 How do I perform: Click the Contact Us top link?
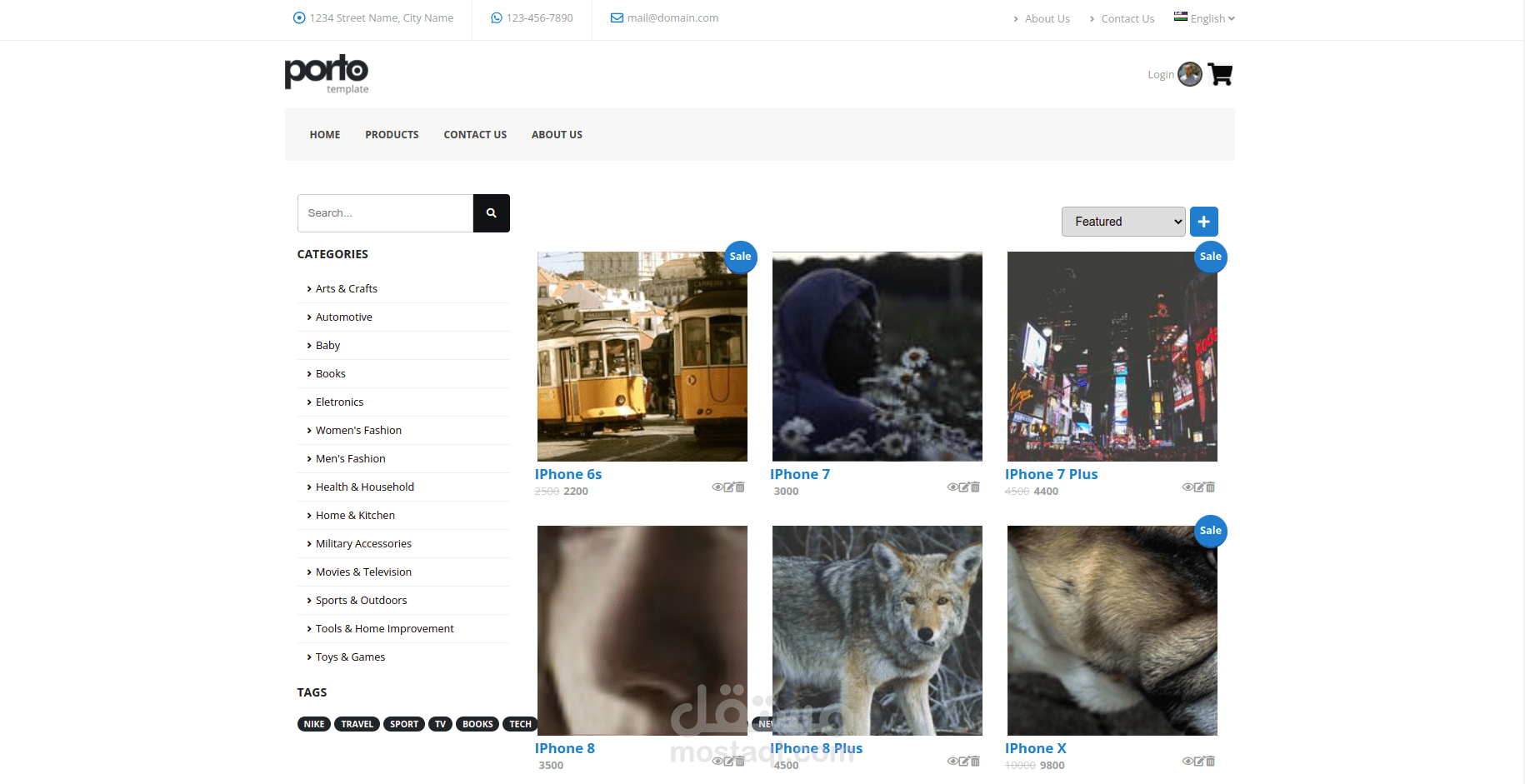click(x=1127, y=18)
